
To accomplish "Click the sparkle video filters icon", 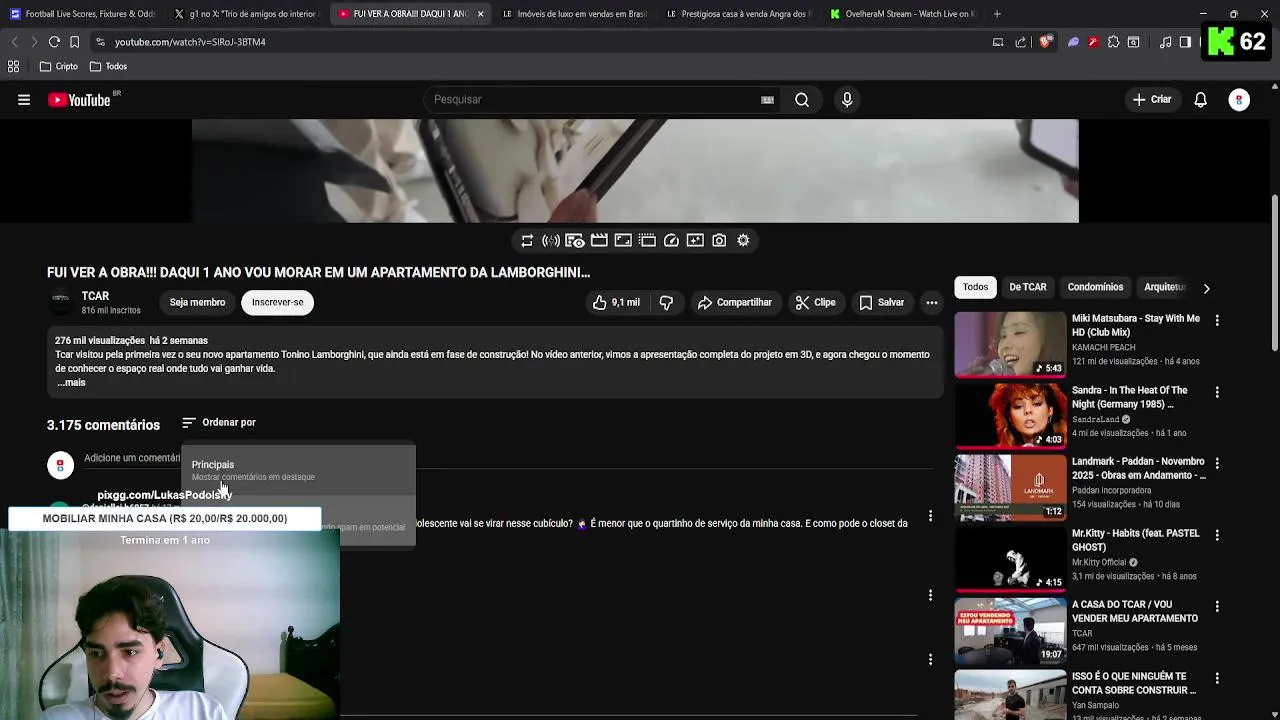I will pyautogui.click(x=695, y=240).
